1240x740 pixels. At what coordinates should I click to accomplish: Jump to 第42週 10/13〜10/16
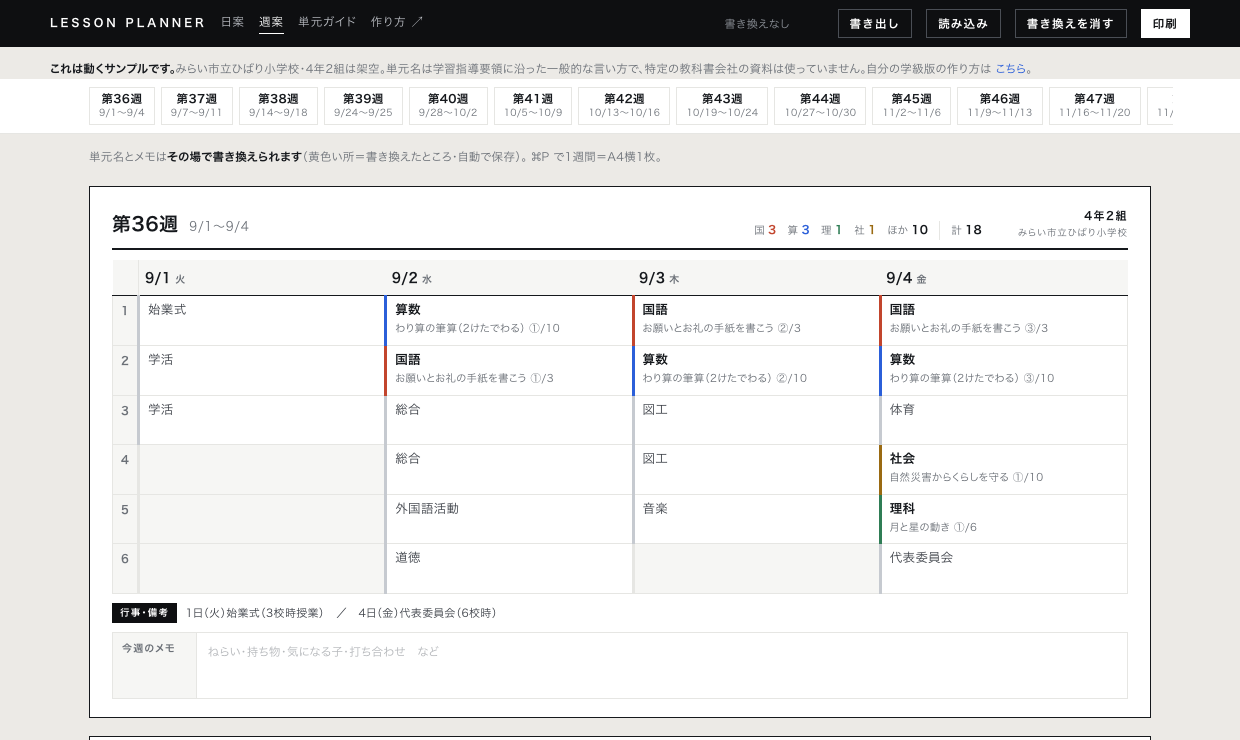tap(624, 105)
